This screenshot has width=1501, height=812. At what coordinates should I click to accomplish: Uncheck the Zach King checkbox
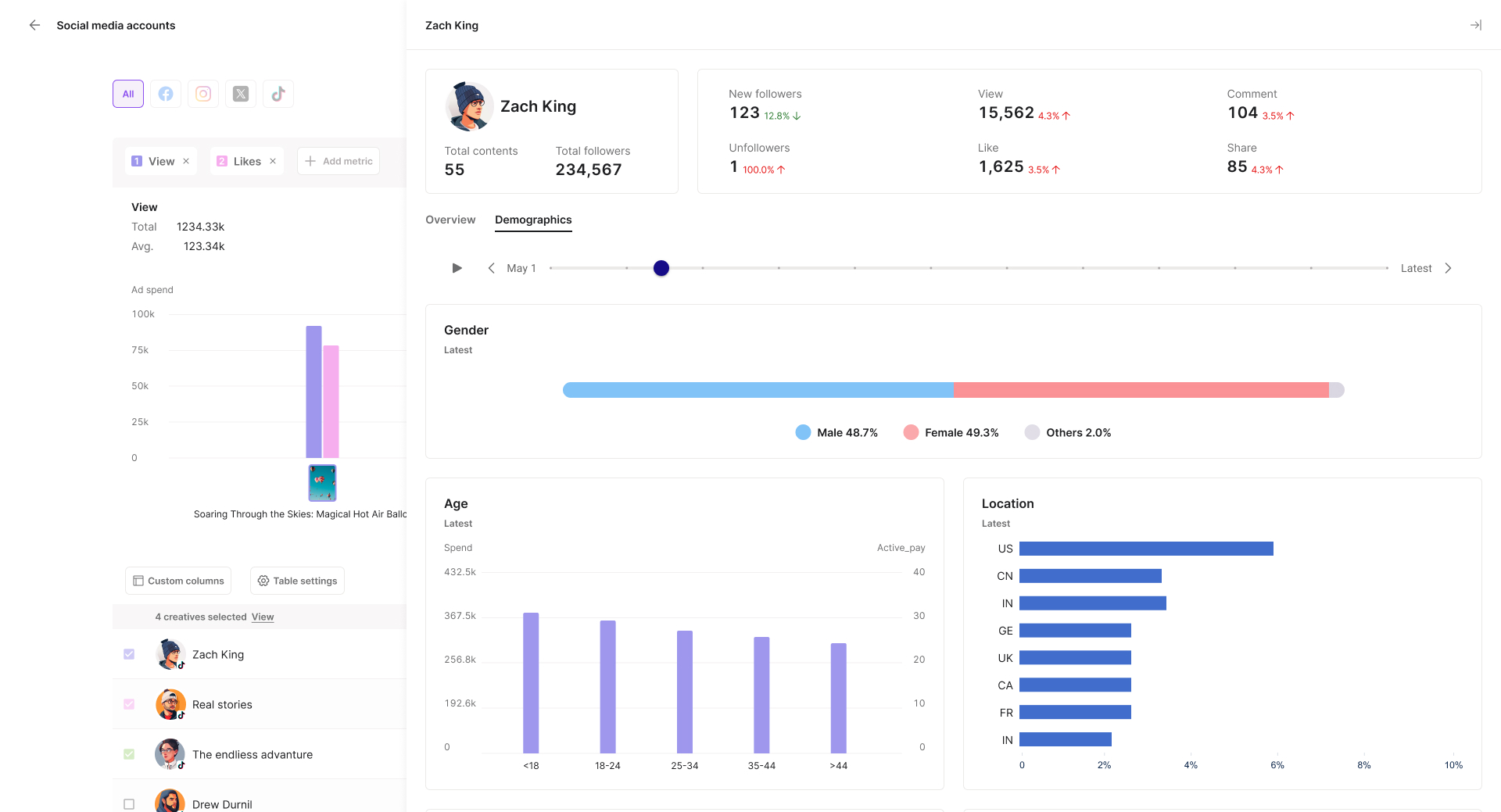[x=129, y=654]
